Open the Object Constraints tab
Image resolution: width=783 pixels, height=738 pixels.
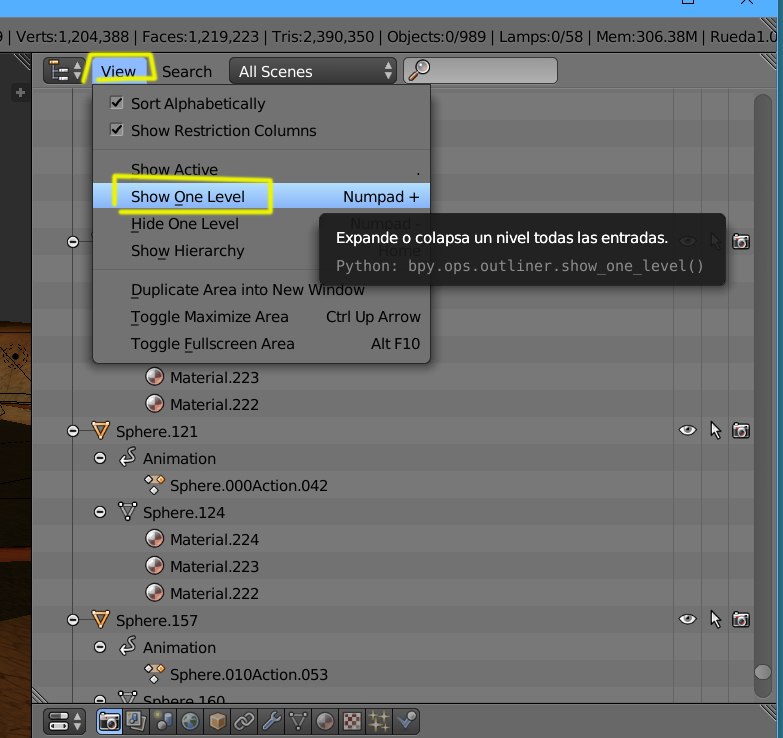pyautogui.click(x=244, y=722)
